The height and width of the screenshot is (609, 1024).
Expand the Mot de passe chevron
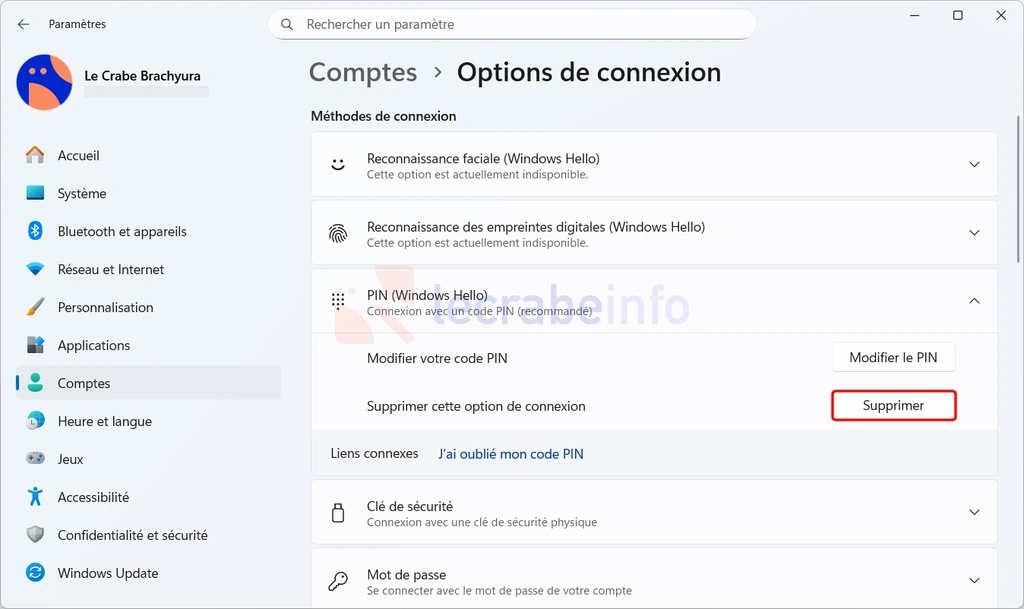[974, 580]
